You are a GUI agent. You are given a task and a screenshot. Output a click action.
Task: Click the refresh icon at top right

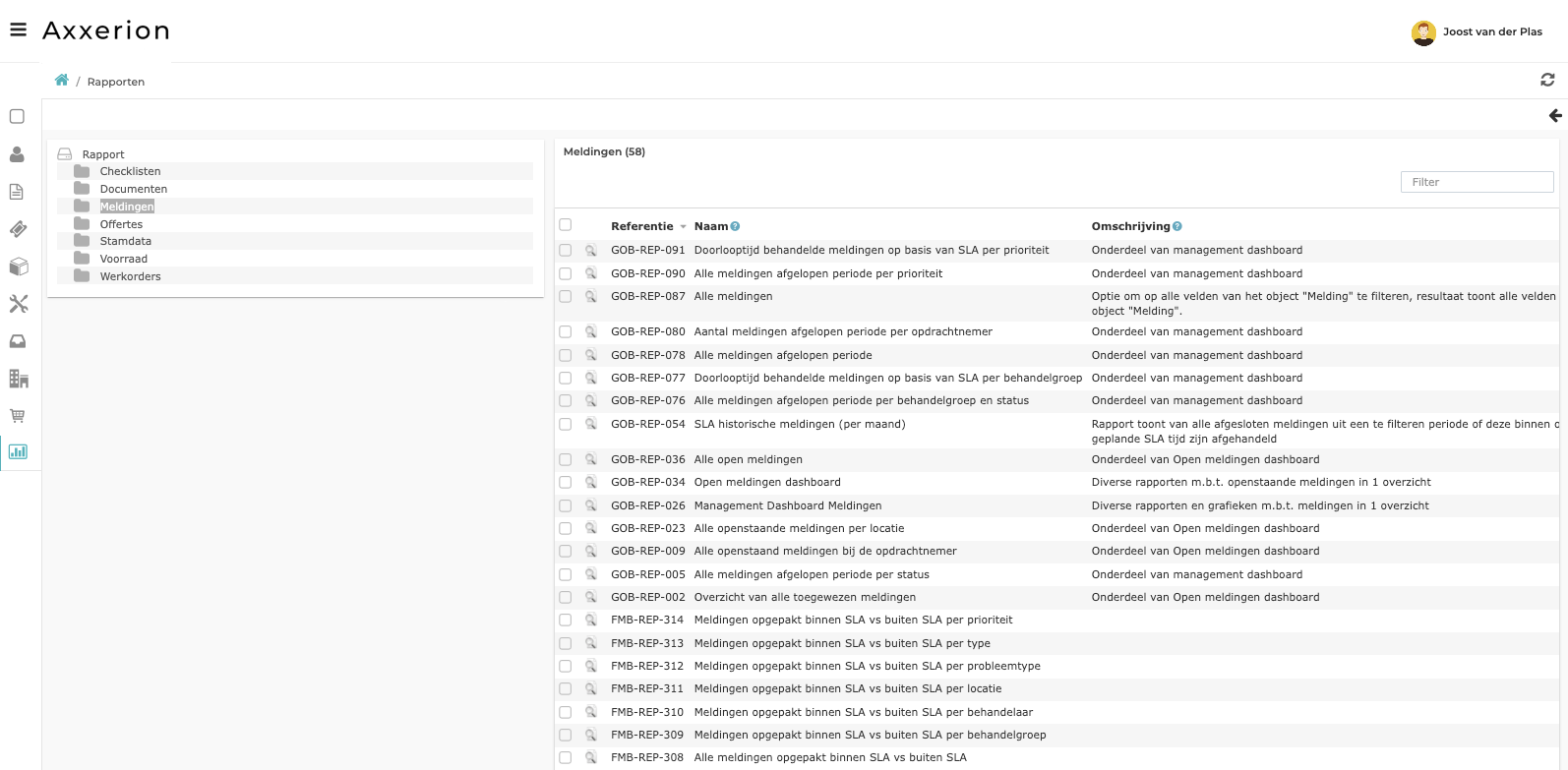click(1547, 80)
